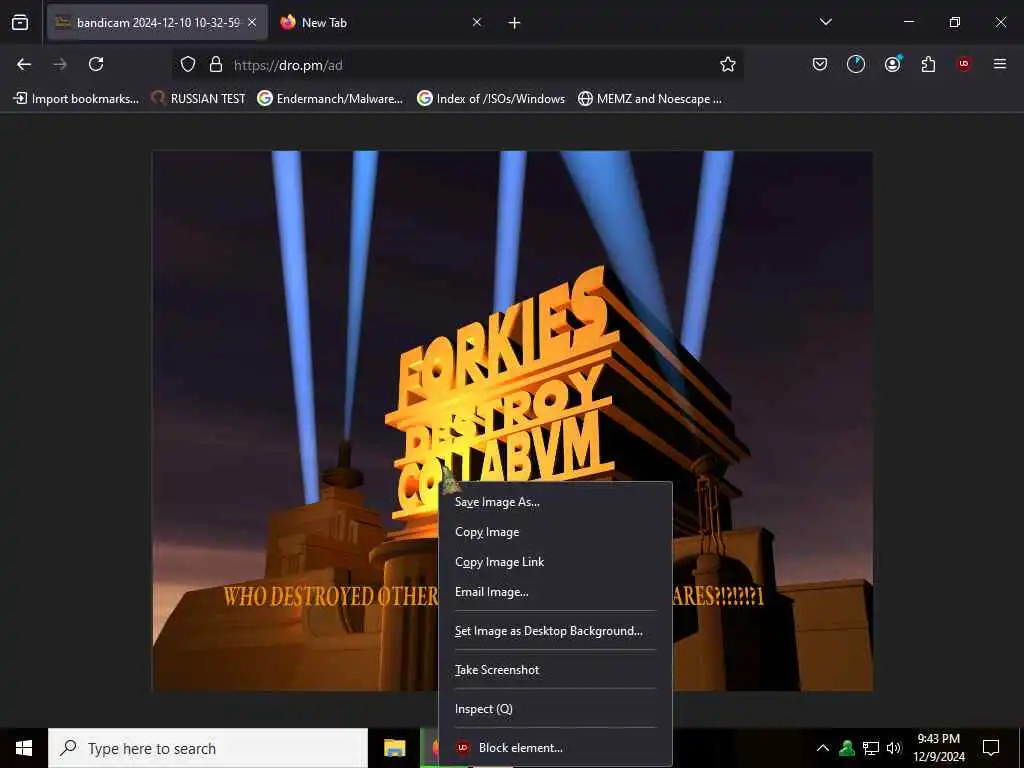Open Index of /ISOs/Windows bookmark
The image size is (1024, 768).
(x=492, y=99)
